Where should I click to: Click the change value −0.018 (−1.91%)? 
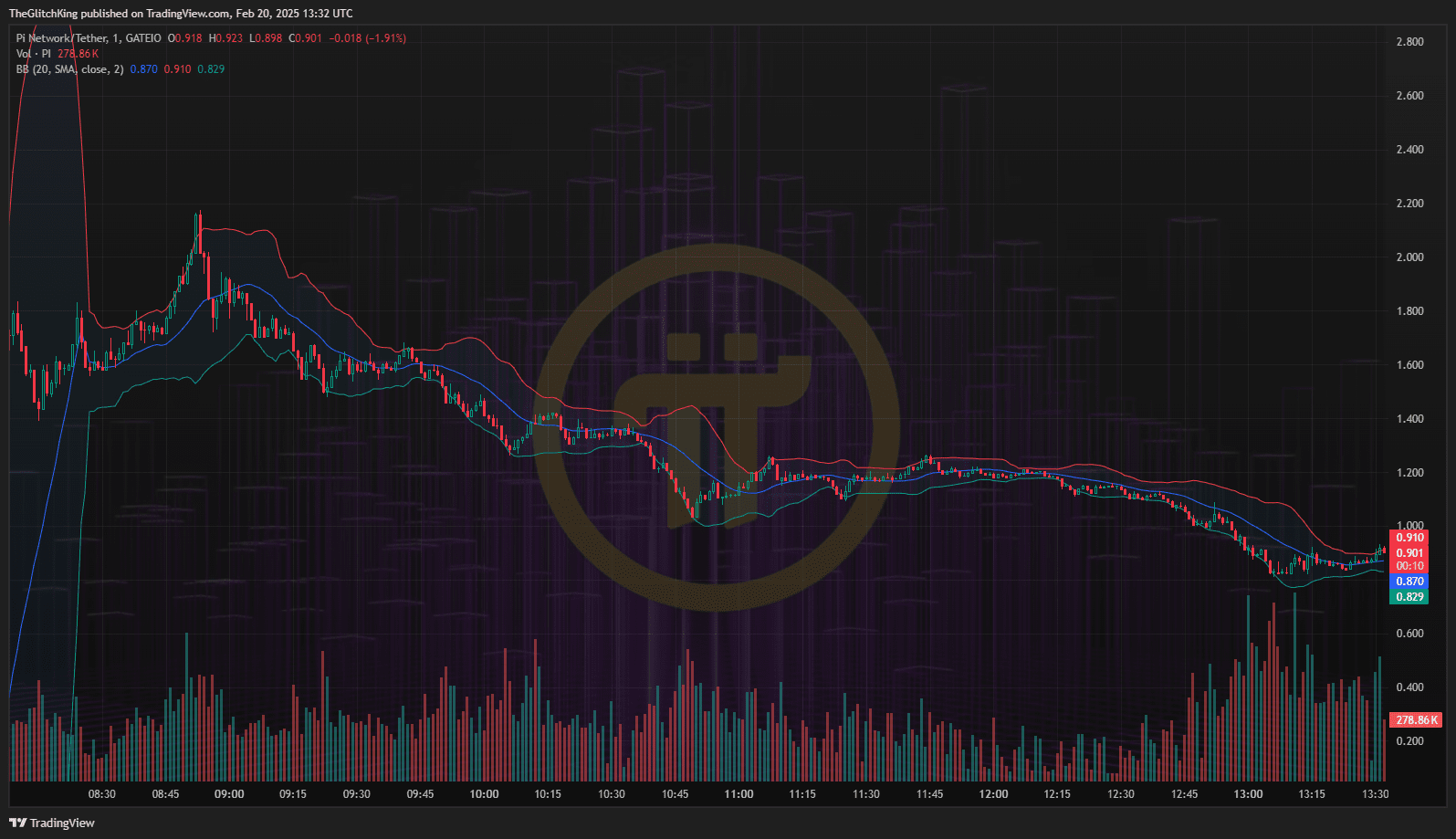(368, 38)
